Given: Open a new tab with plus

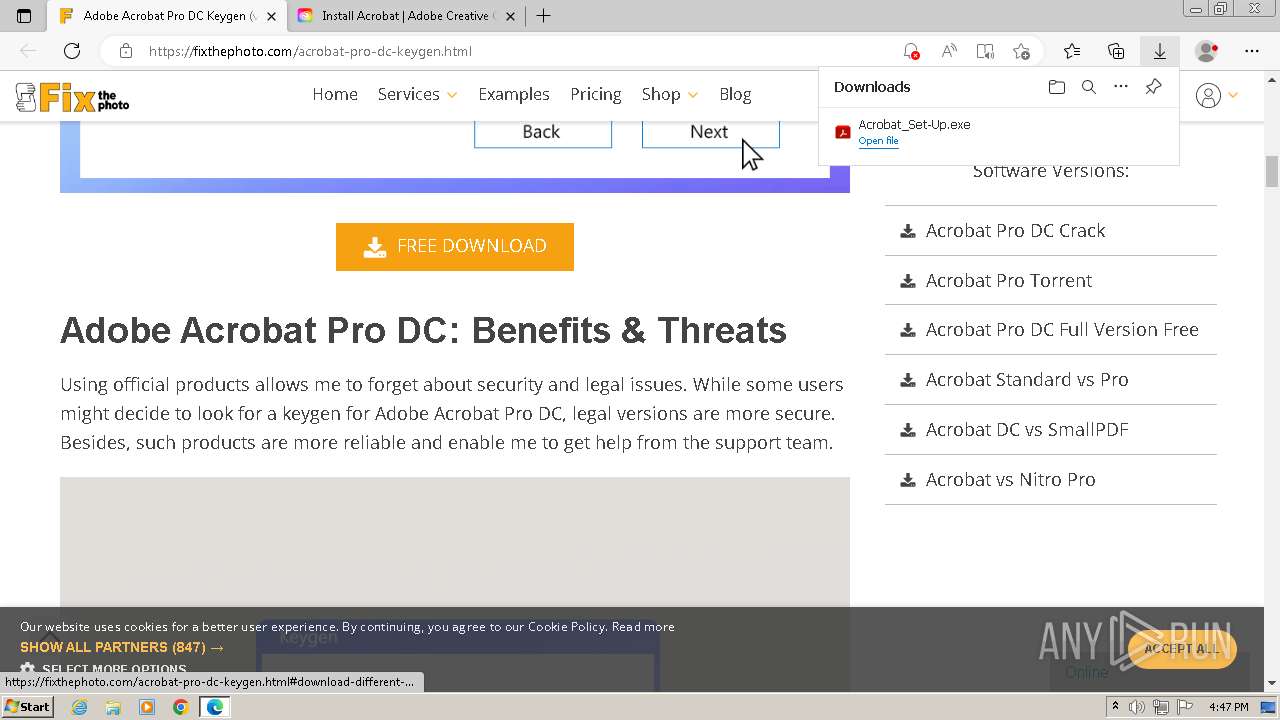Looking at the screenshot, I should click(x=543, y=16).
